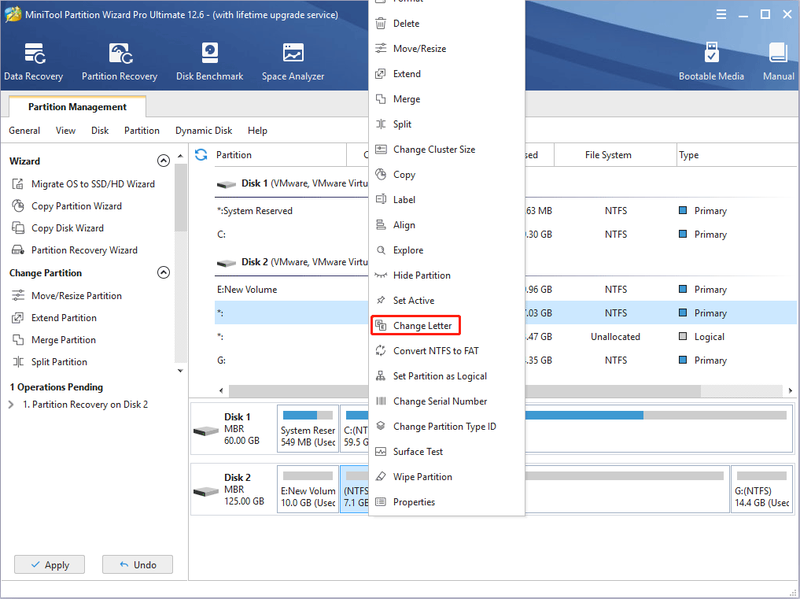The image size is (800, 599).
Task: Click Label in the context menu
Action: tap(446, 199)
